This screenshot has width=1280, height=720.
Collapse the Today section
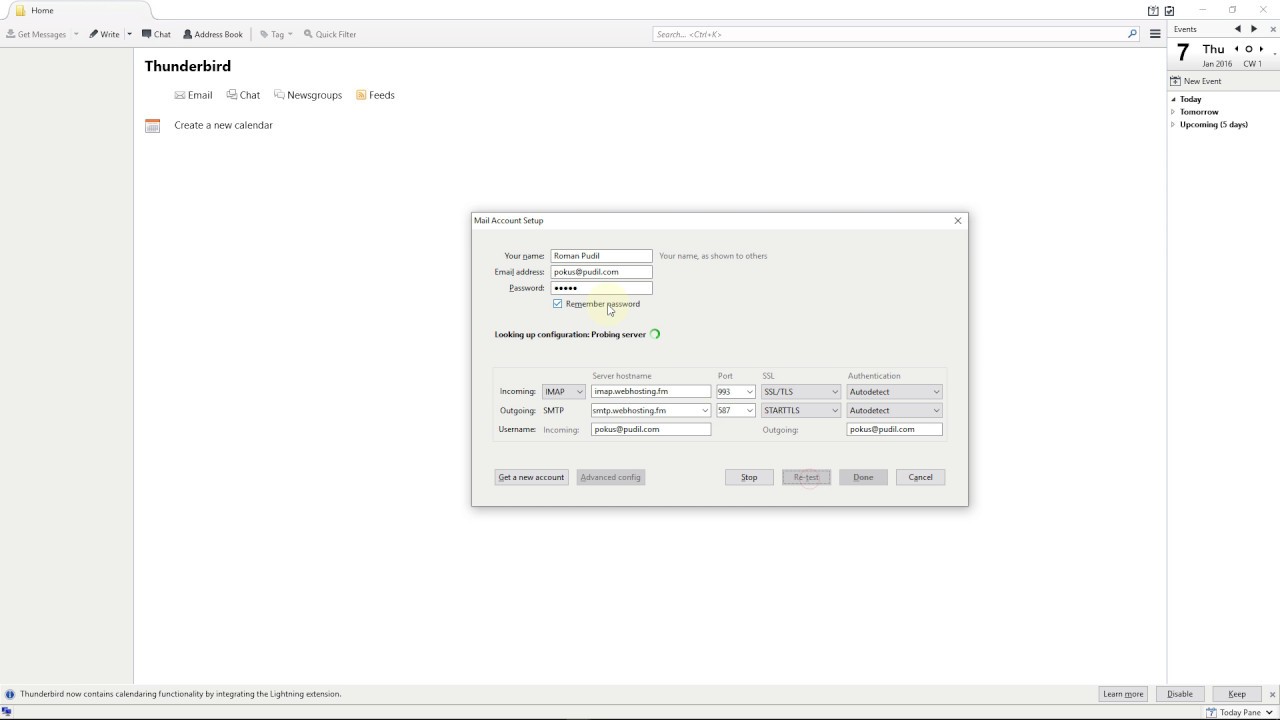tap(1174, 99)
